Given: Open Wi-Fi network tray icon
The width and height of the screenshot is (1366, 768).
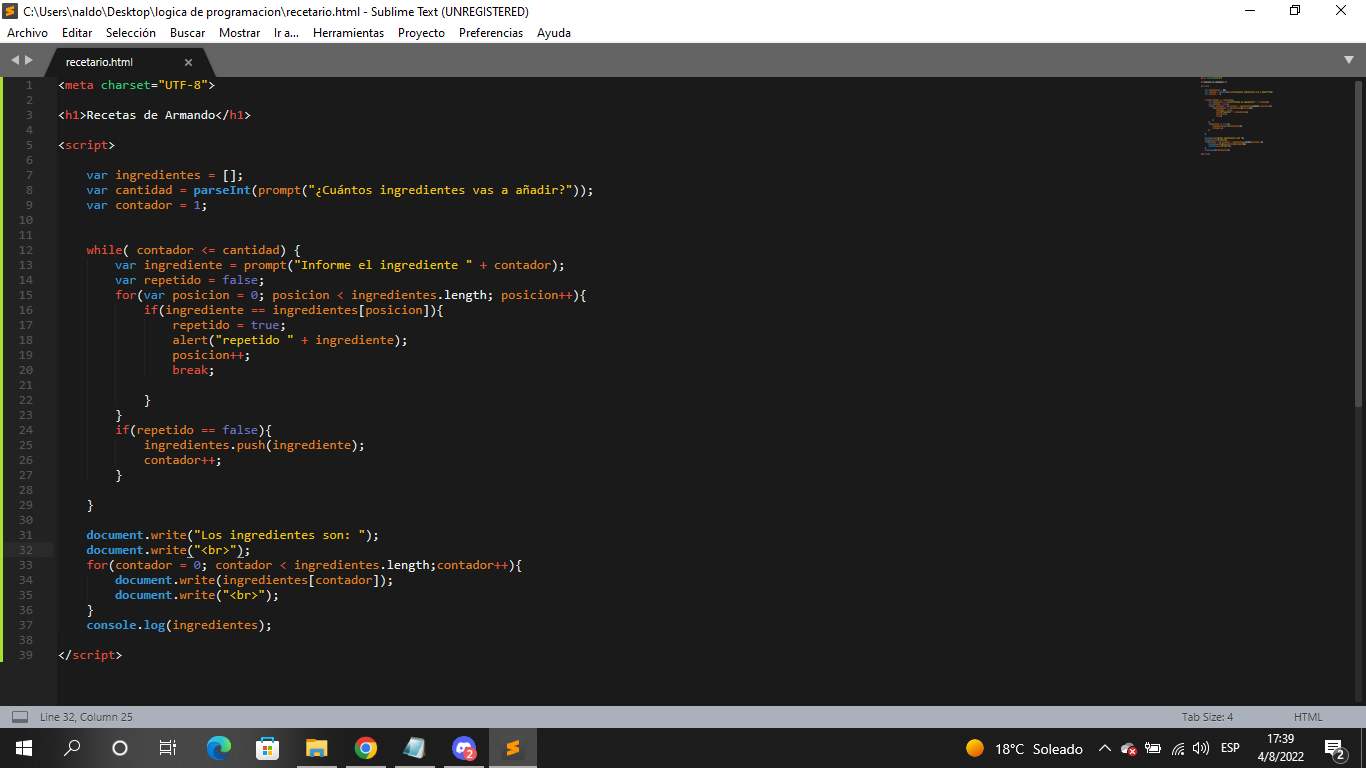Looking at the screenshot, I should coord(1178,748).
